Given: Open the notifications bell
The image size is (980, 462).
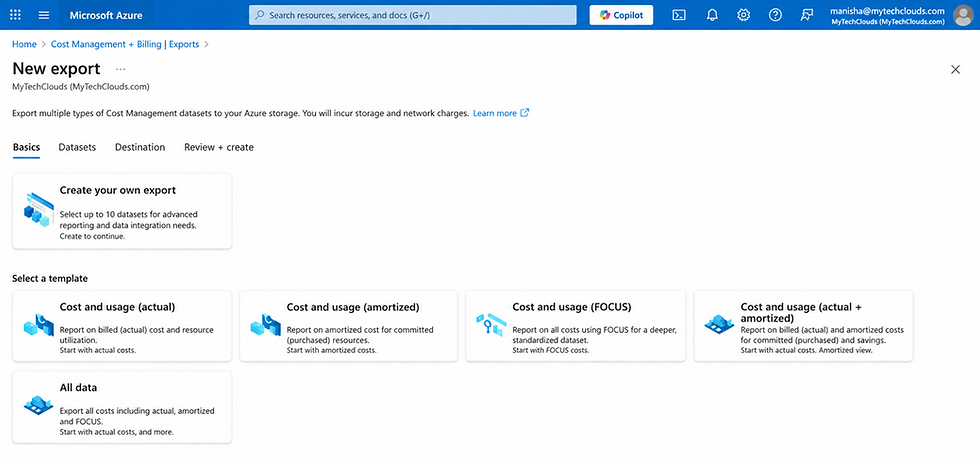Looking at the screenshot, I should click(712, 15).
